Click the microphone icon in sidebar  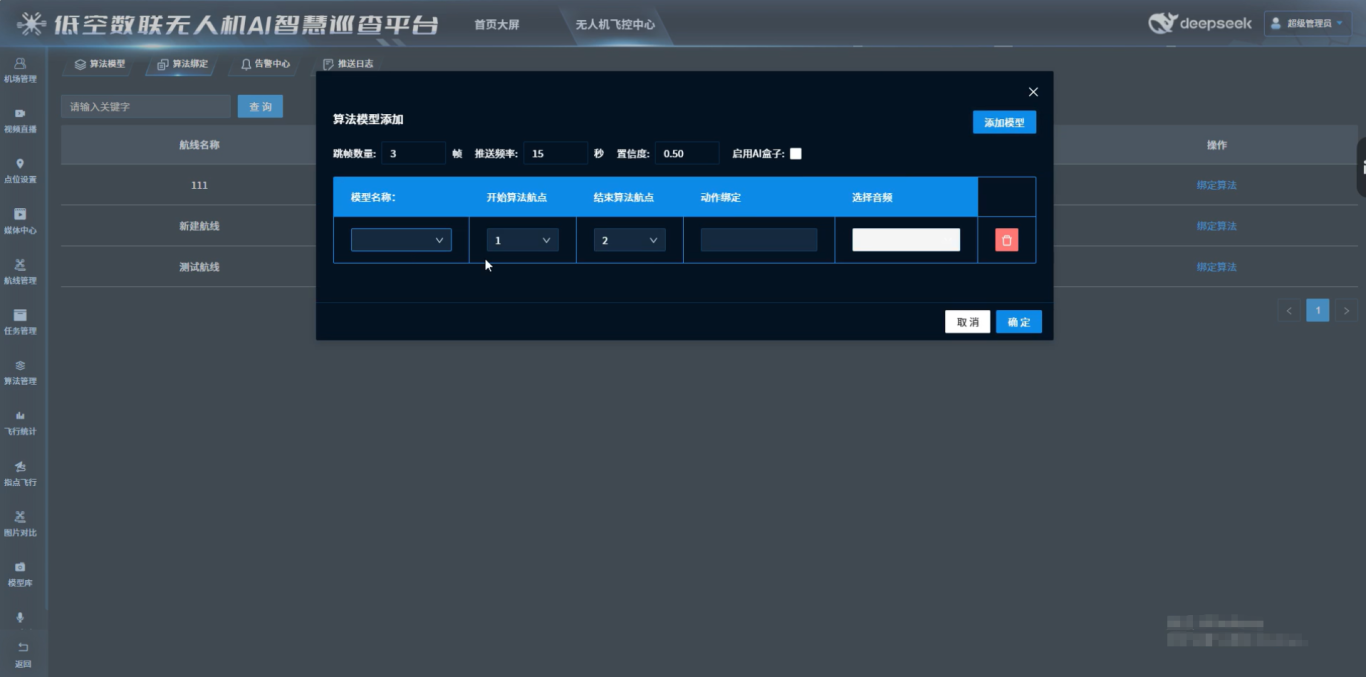pos(20,618)
